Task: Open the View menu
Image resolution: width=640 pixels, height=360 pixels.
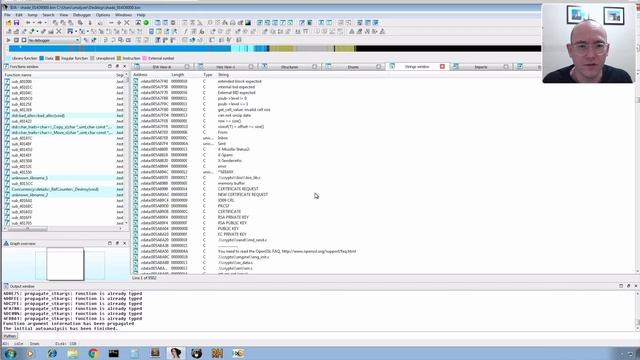Action: (64, 15)
